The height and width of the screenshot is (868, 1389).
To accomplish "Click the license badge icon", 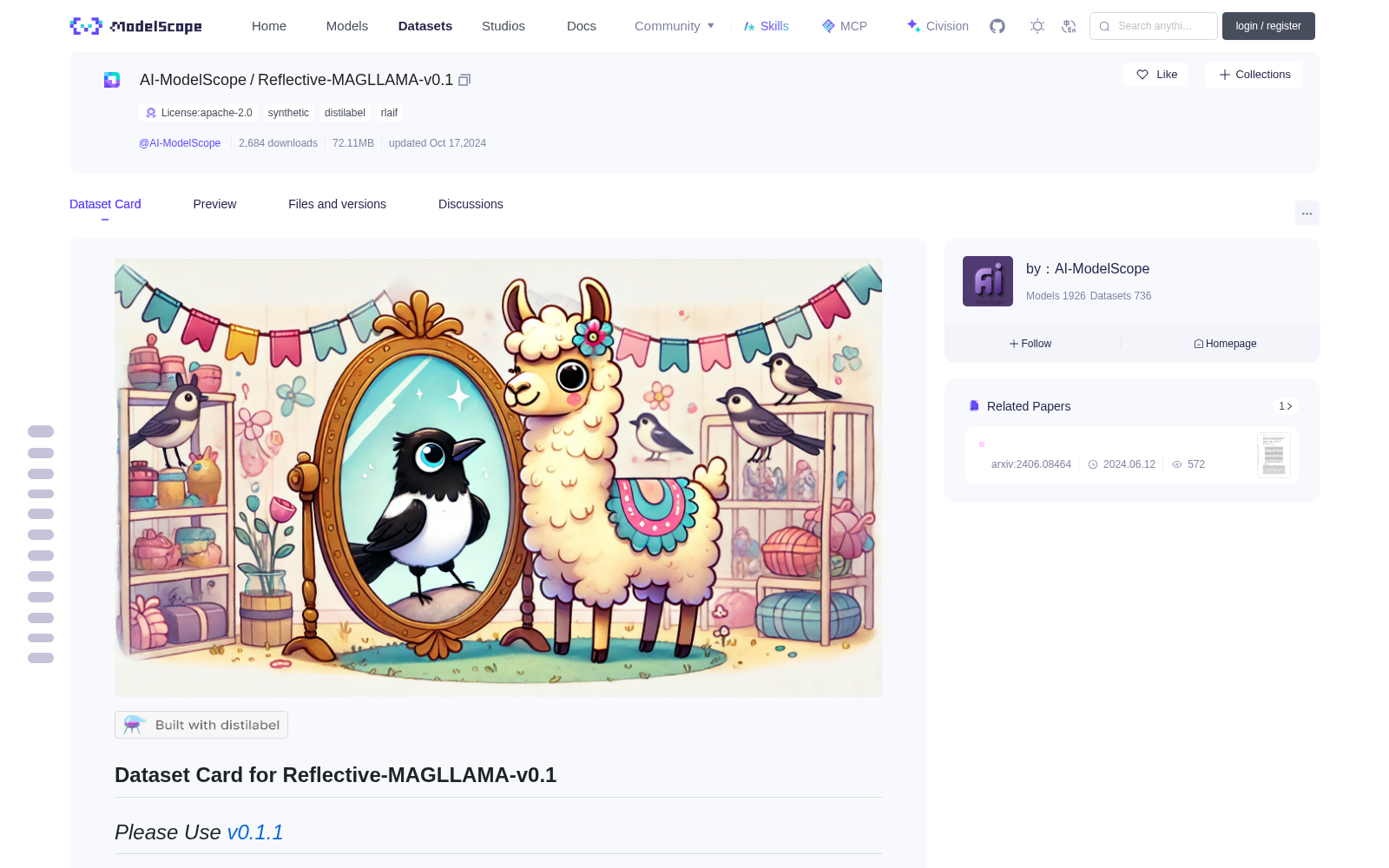I will click(x=151, y=113).
